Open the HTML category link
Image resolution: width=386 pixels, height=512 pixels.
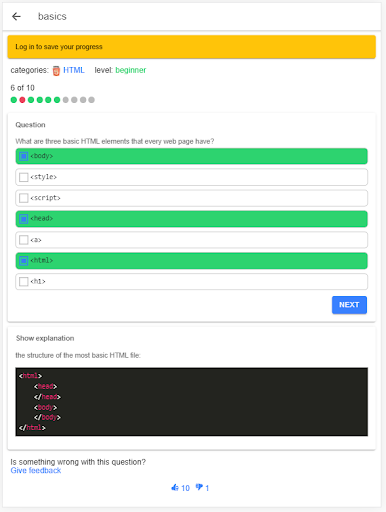74,70
